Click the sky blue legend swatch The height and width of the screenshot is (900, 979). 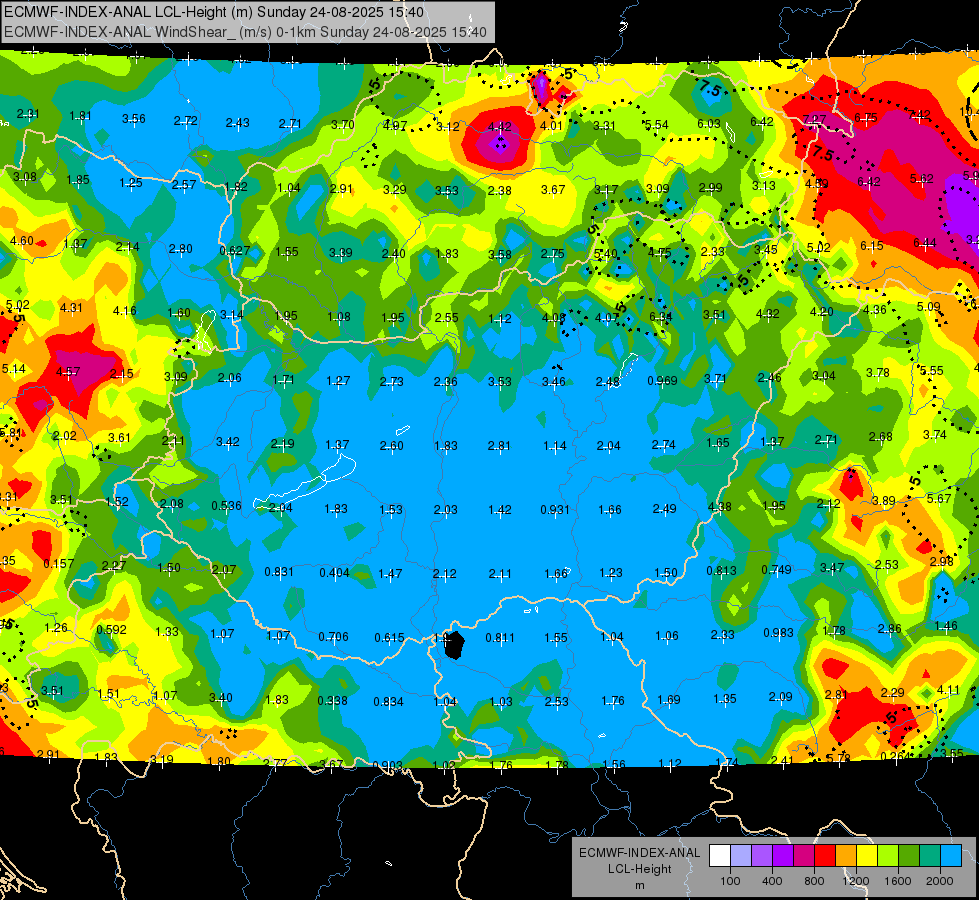point(951,856)
